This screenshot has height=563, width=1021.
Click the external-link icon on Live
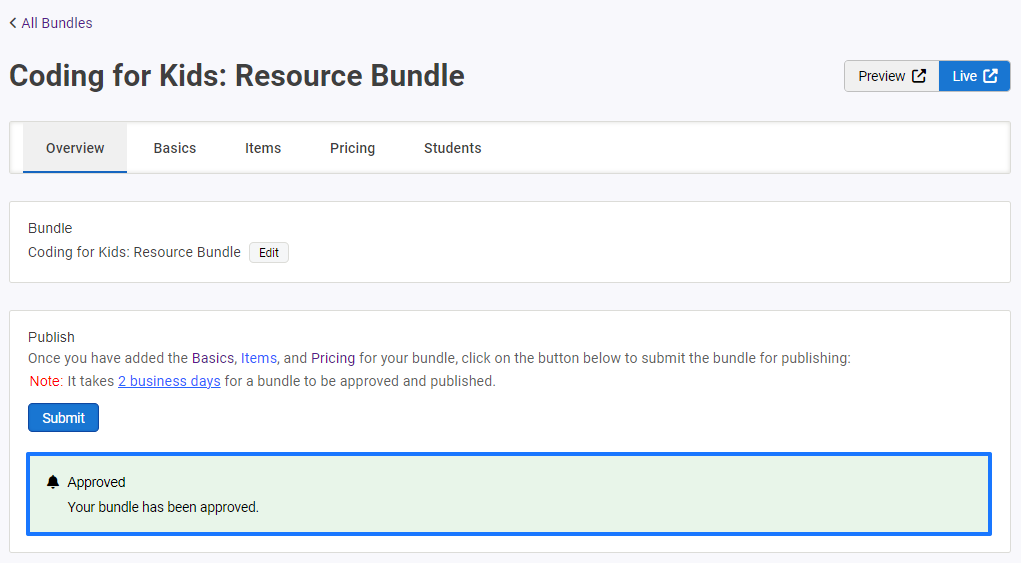click(x=990, y=76)
